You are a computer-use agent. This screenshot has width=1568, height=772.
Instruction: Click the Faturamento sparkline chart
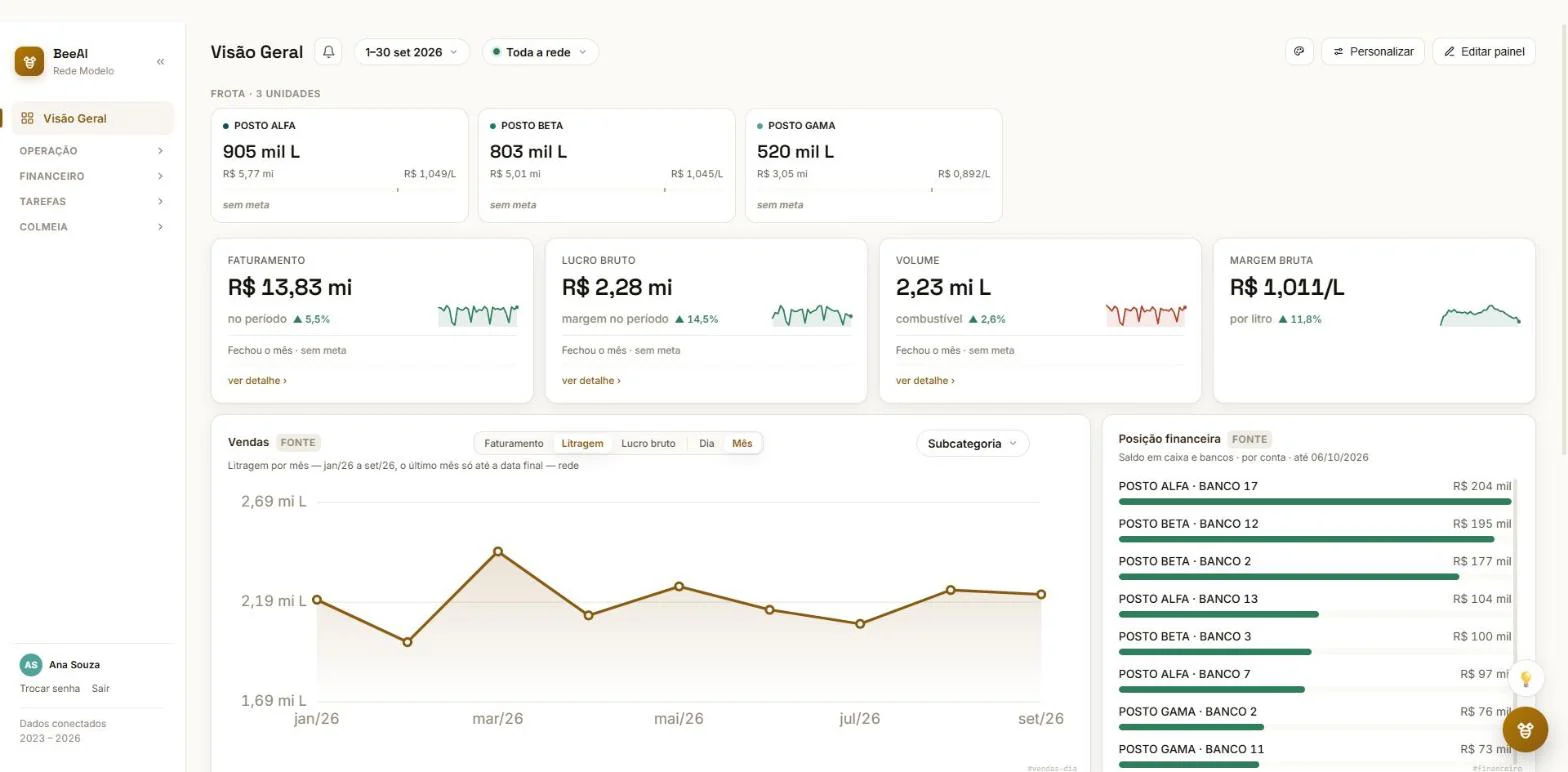tap(478, 315)
